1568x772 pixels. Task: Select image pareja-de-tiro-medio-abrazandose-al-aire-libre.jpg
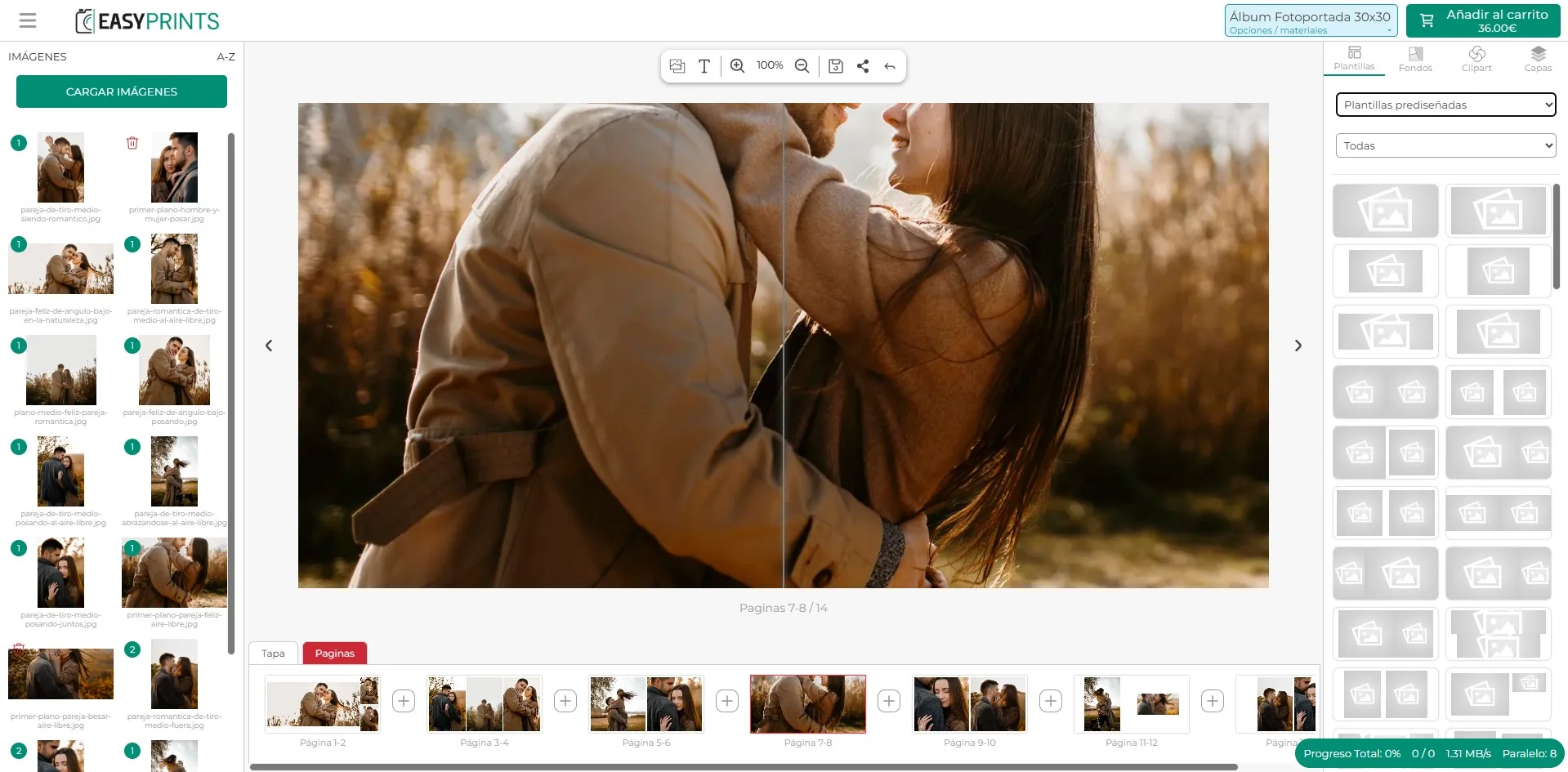pyautogui.click(x=174, y=471)
